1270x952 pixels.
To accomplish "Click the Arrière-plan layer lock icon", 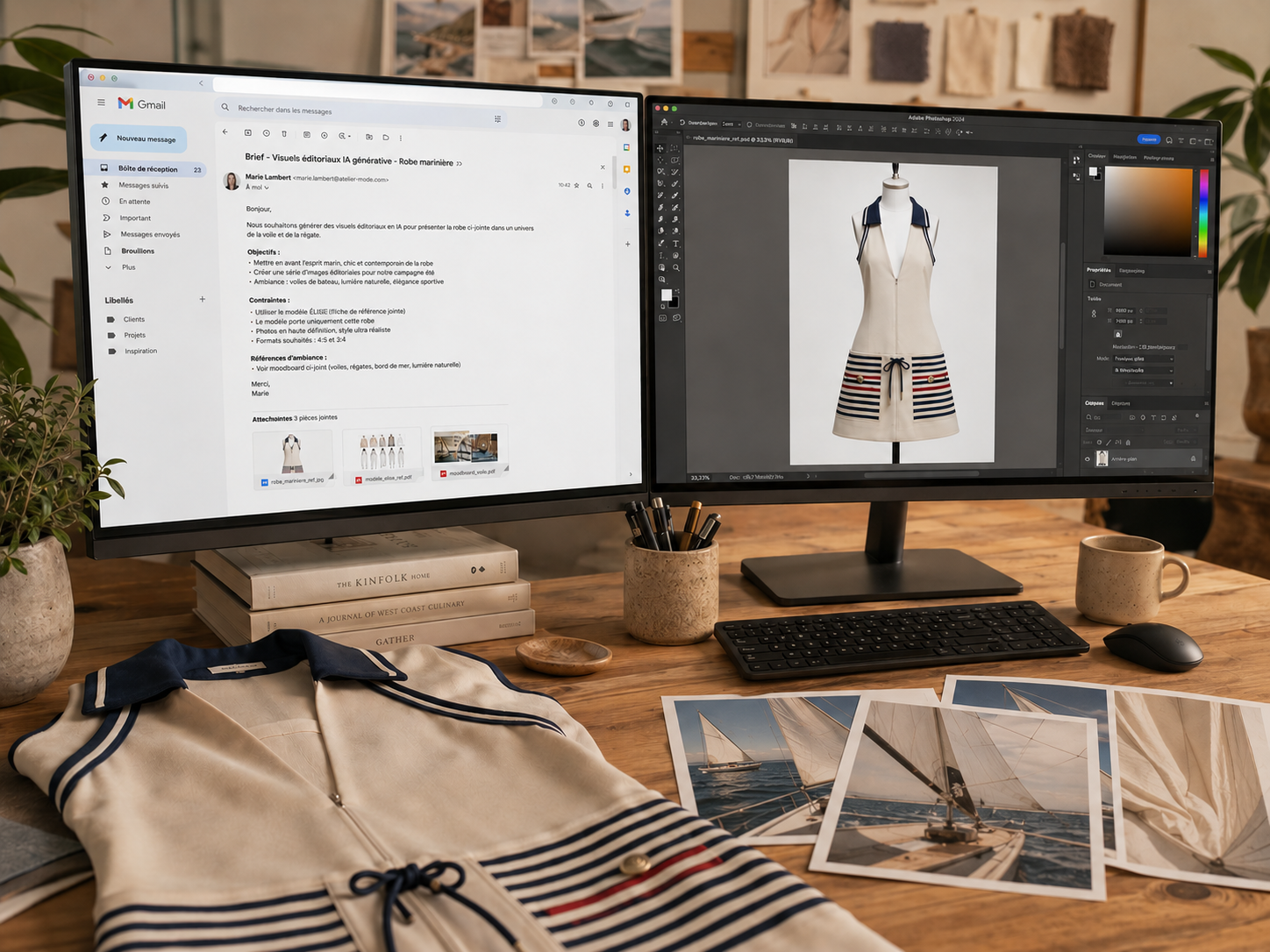I will [x=1193, y=458].
